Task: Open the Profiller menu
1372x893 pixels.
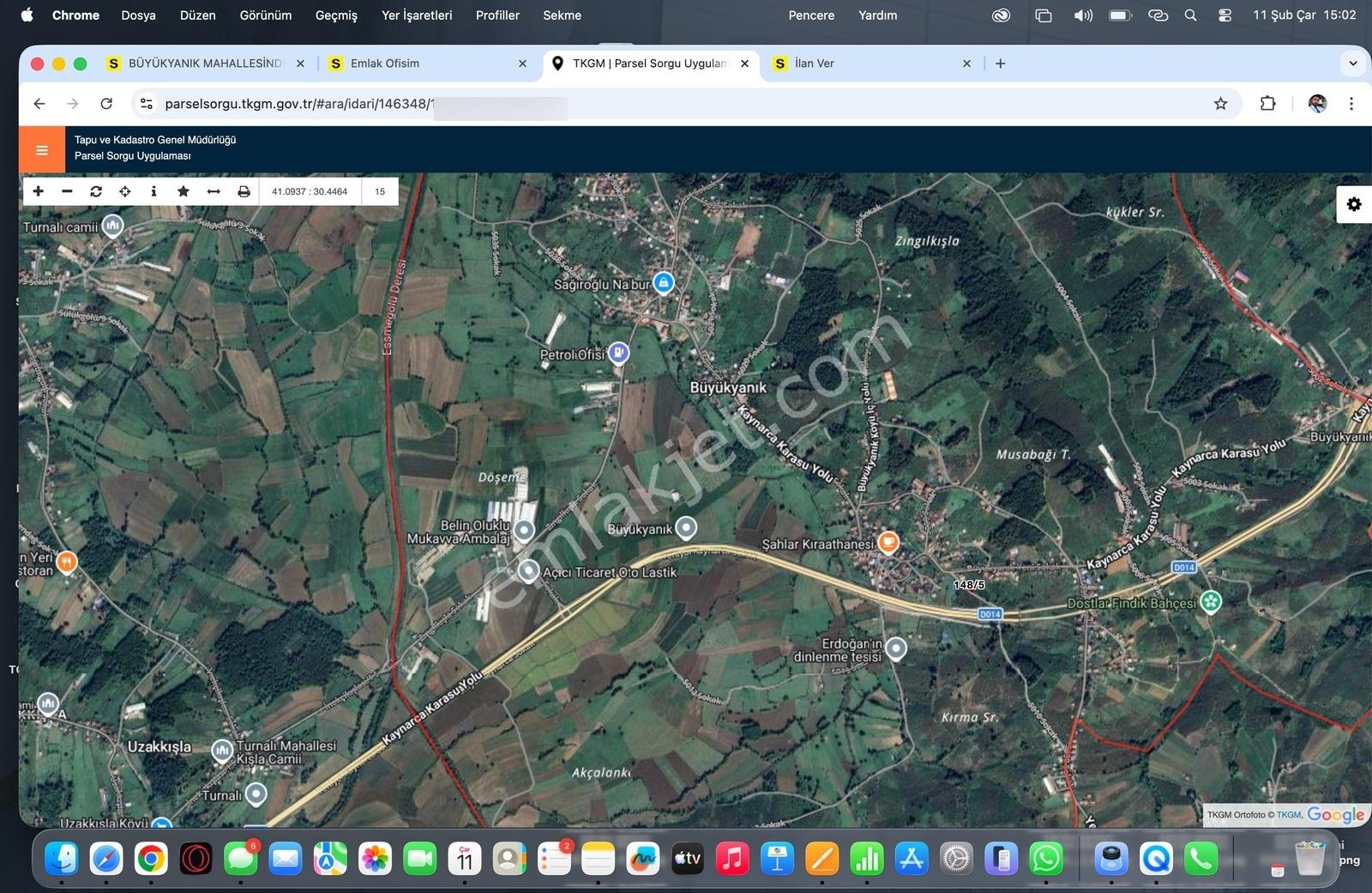Action: [497, 15]
